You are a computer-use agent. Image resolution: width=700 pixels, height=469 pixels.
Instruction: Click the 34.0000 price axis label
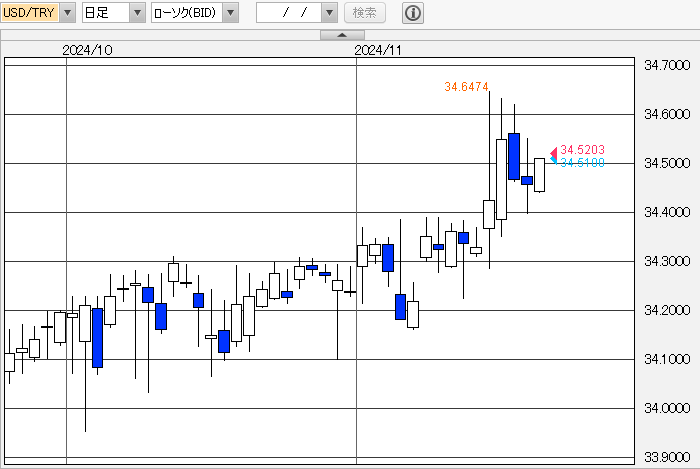pyautogui.click(x=667, y=408)
